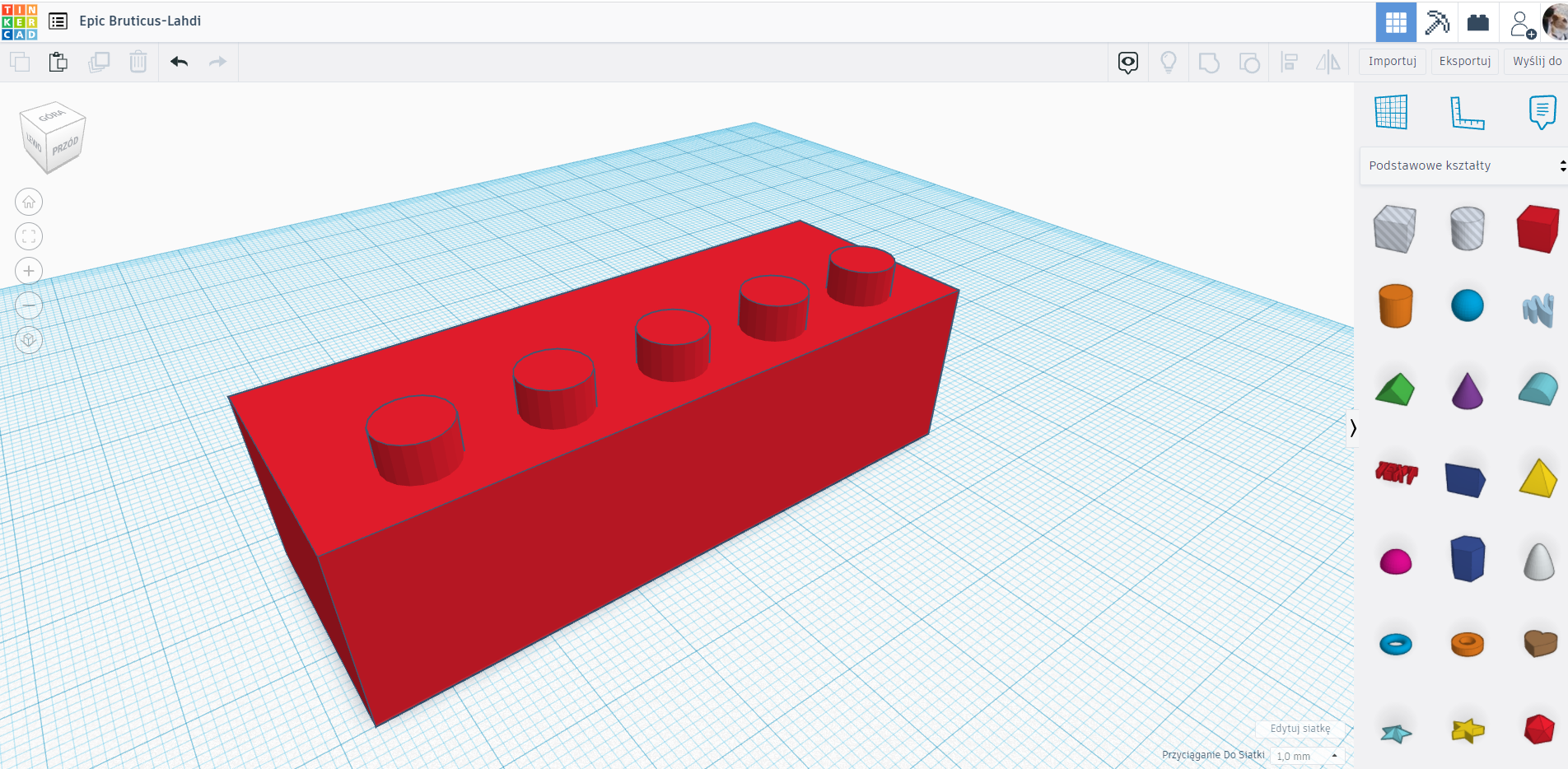Rename the design title Epic Bruticus-Lahdi
The height and width of the screenshot is (769, 1568).
point(140,21)
